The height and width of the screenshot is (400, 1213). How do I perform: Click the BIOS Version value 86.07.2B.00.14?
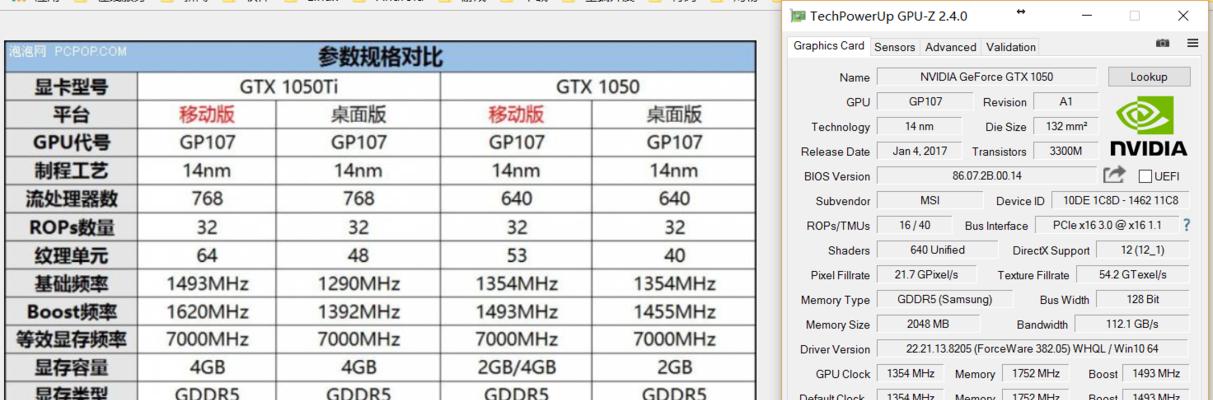pos(986,176)
